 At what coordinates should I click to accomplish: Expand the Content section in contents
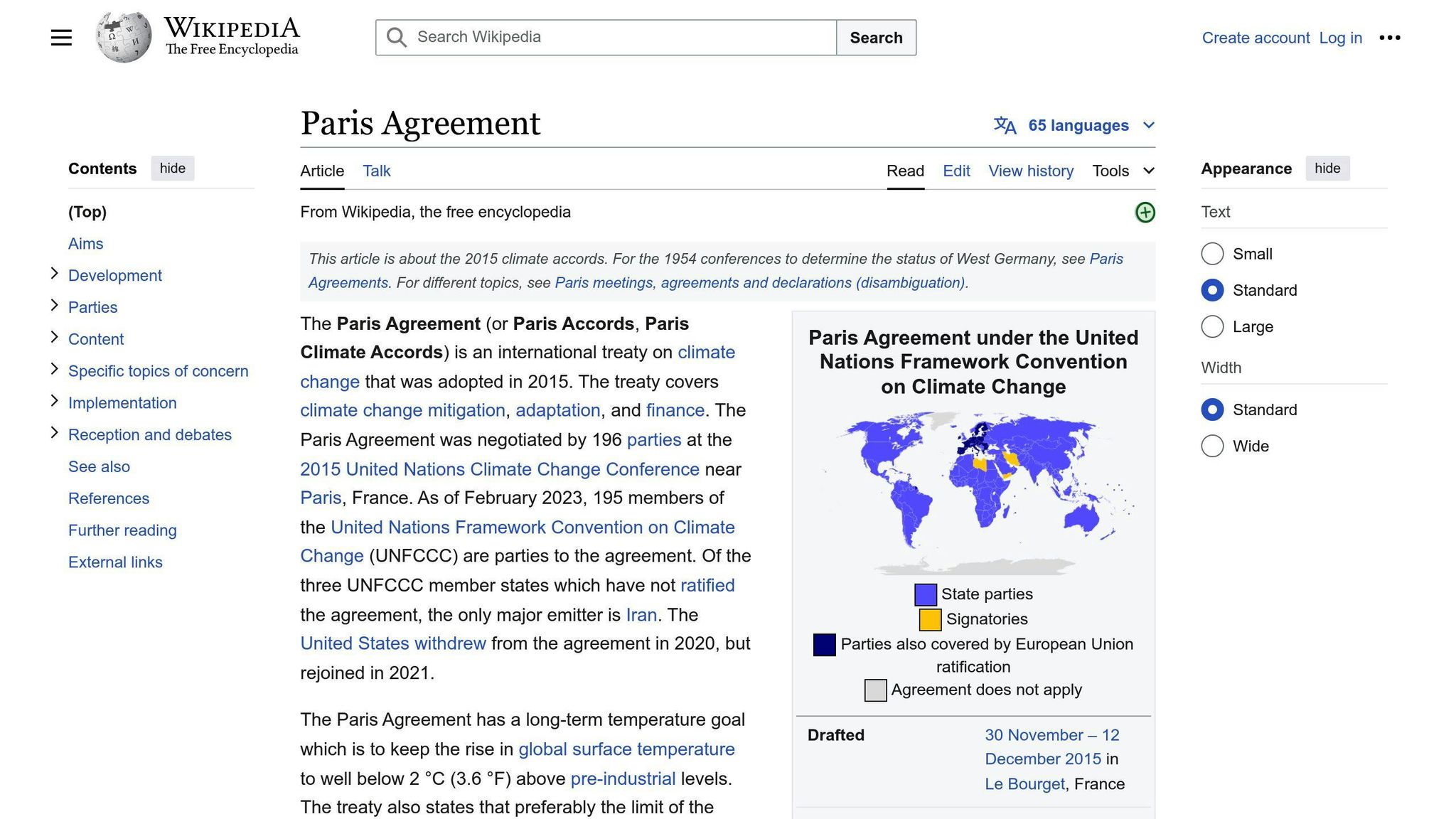click(54, 338)
